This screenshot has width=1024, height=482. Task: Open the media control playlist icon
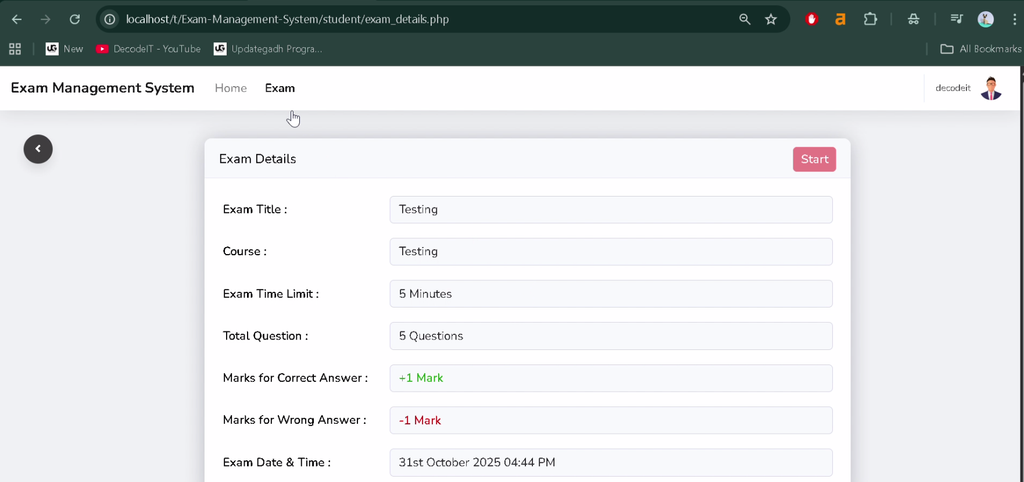[956, 19]
